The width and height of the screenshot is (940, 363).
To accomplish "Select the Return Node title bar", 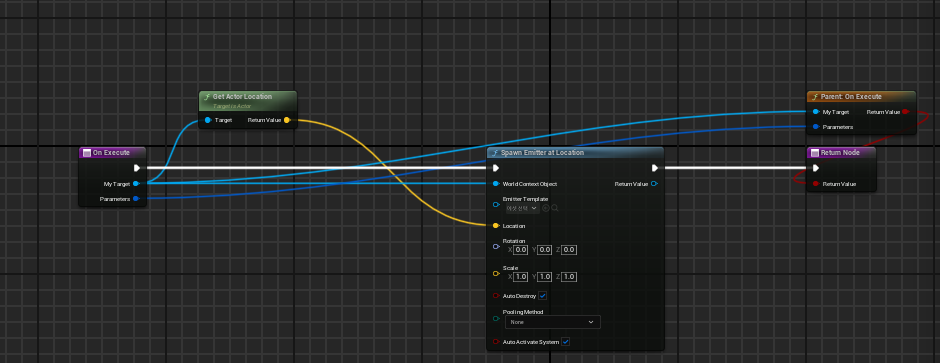I will [841, 153].
